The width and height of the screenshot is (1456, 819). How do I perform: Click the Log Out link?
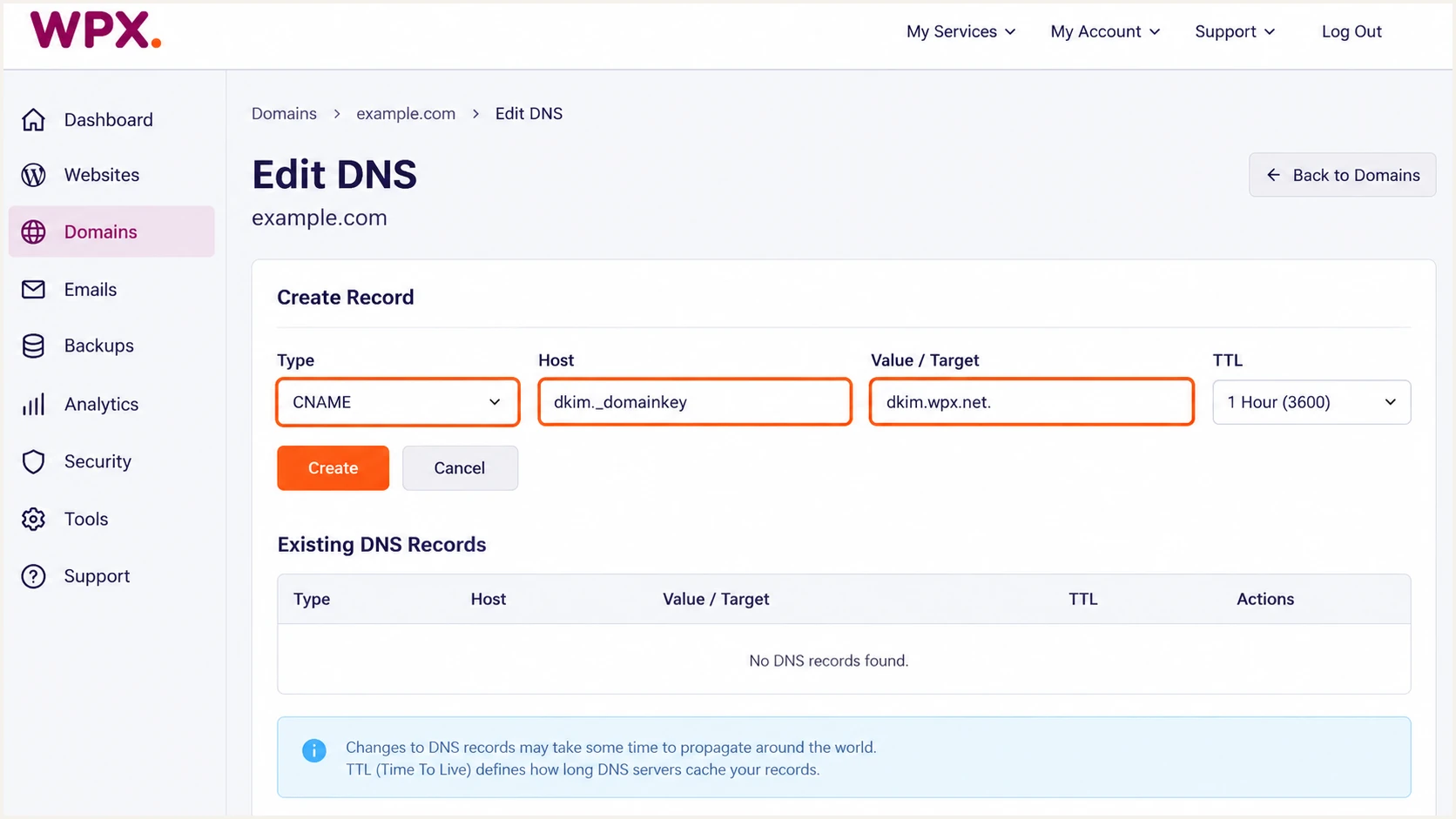click(1352, 31)
